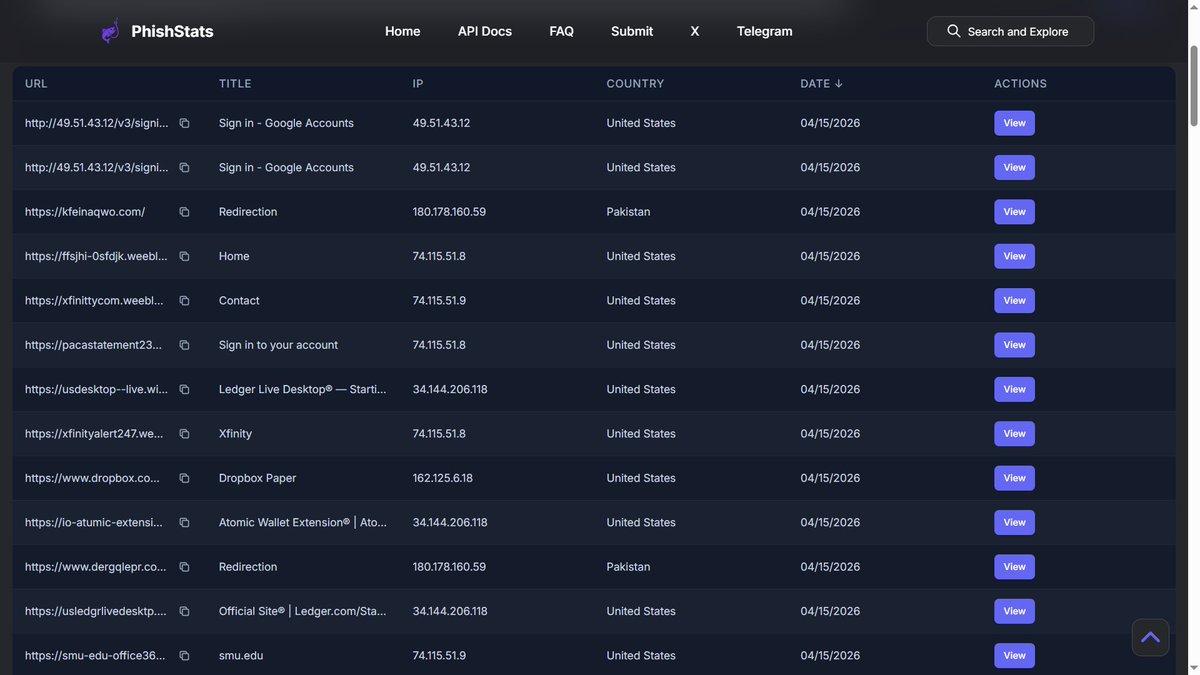Click the https://kfeinaqwo.com/ URL text
The width and height of the screenshot is (1200, 675).
click(85, 212)
